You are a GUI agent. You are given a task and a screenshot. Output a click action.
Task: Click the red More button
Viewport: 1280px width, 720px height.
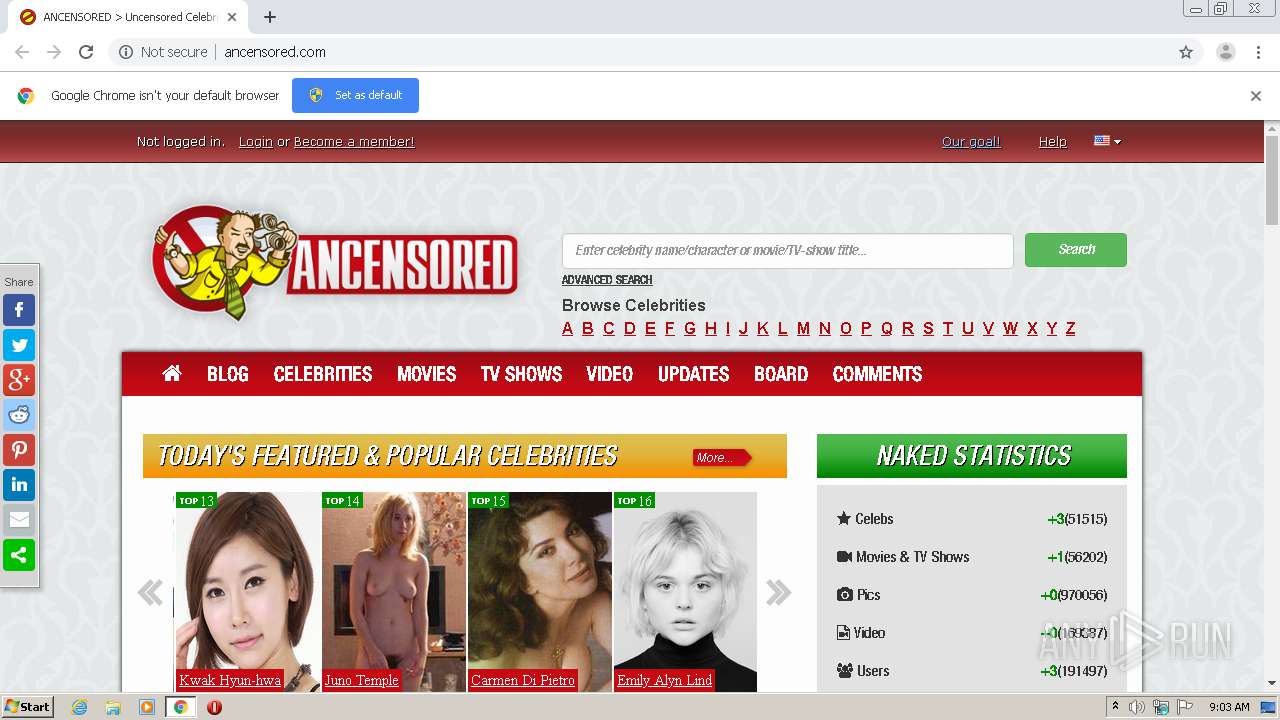click(x=721, y=458)
